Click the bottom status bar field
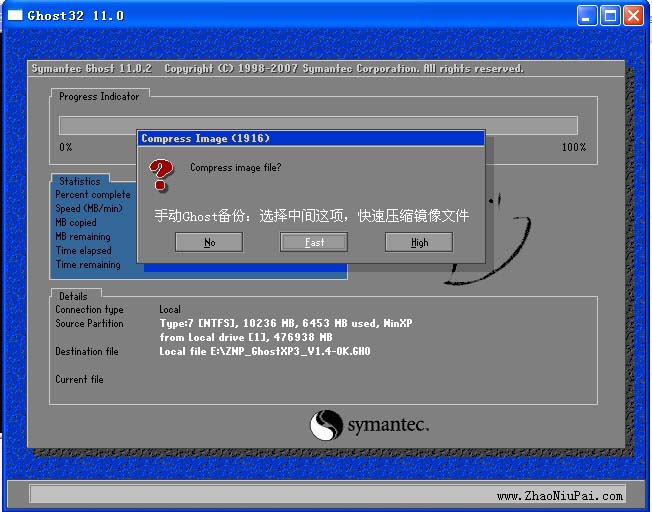 [x=328, y=494]
